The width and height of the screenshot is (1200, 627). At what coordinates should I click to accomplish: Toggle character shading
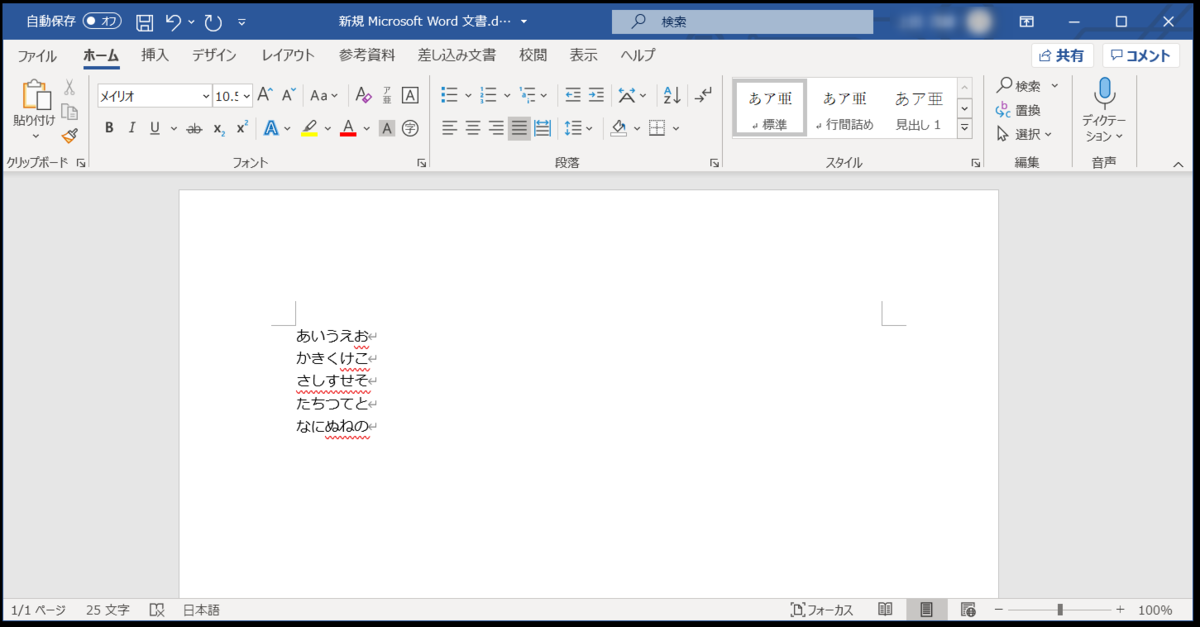click(387, 128)
